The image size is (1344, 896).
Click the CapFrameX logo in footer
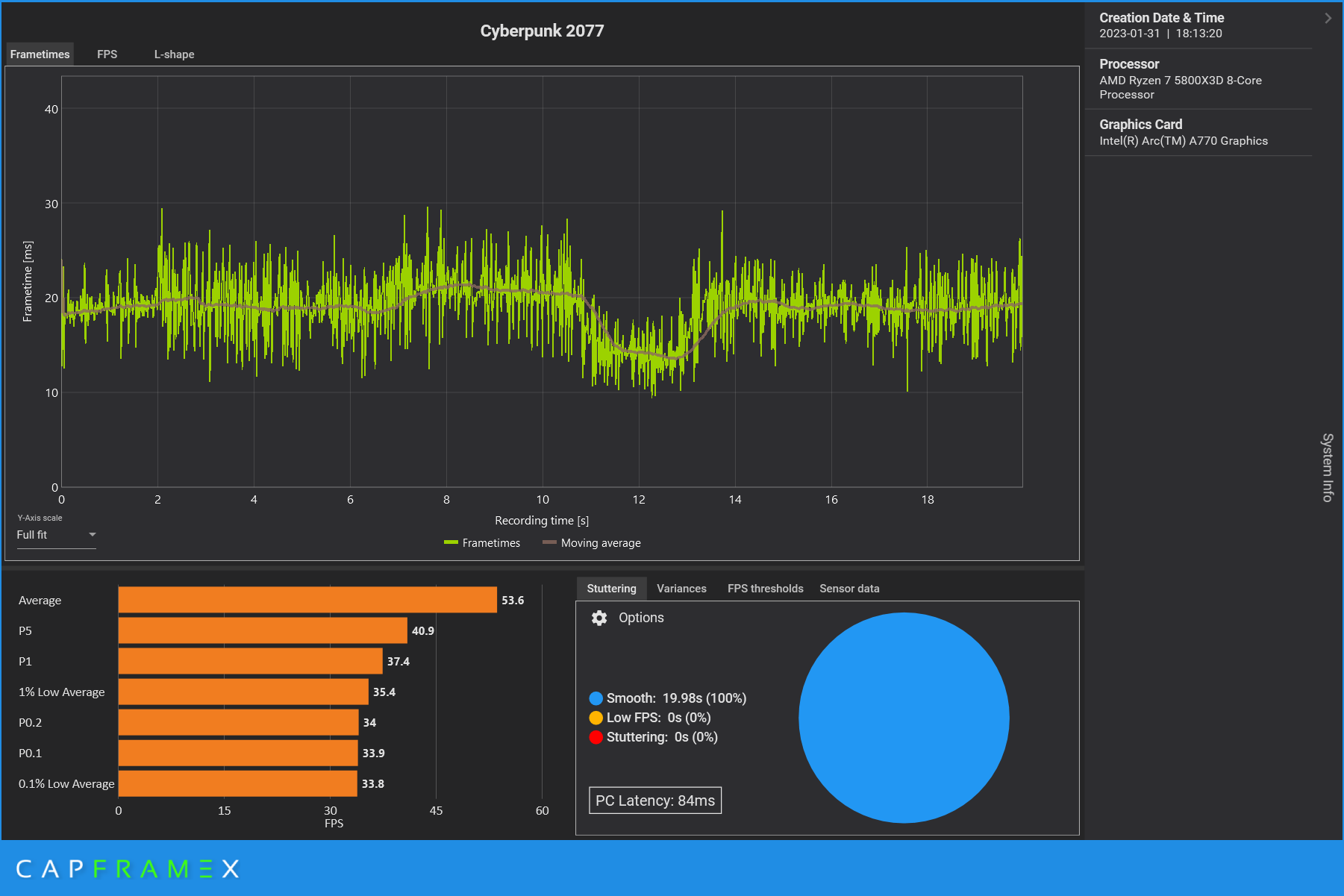pos(128,868)
